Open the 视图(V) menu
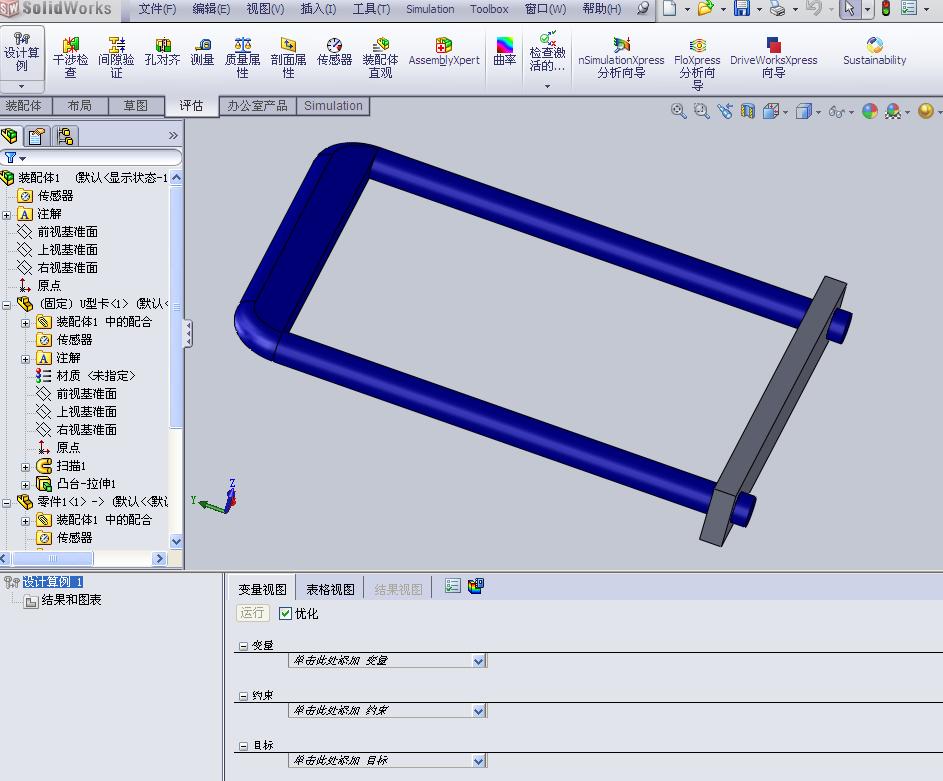 265,8
